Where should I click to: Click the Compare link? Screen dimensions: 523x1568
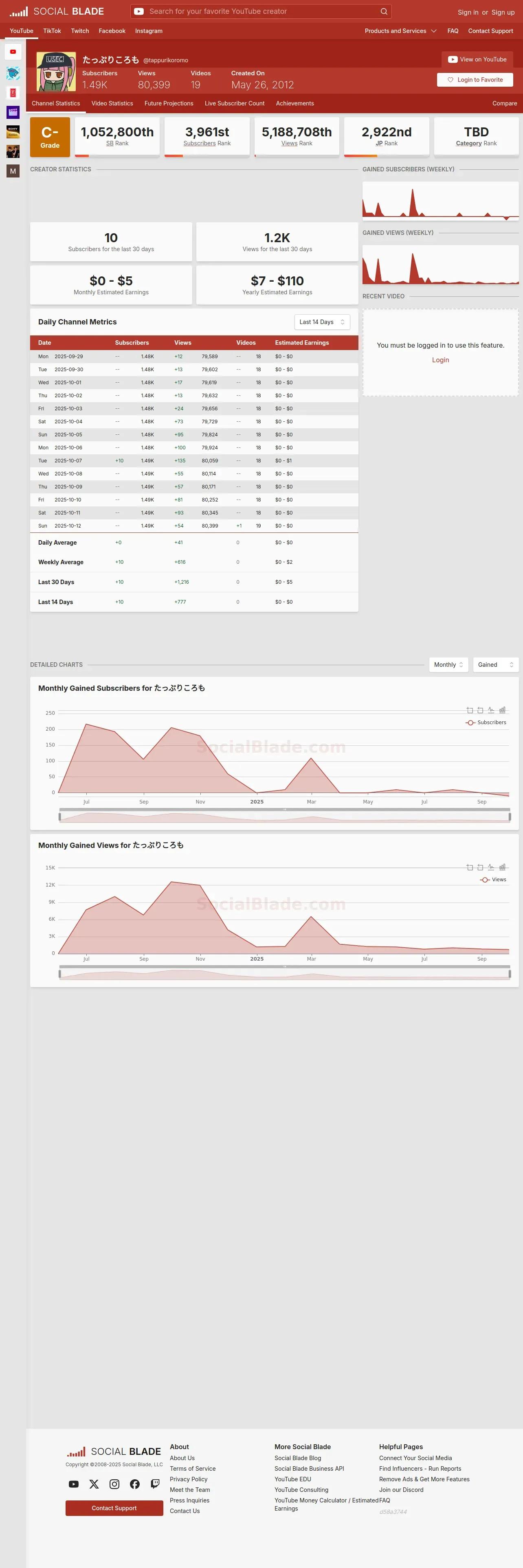(505, 103)
